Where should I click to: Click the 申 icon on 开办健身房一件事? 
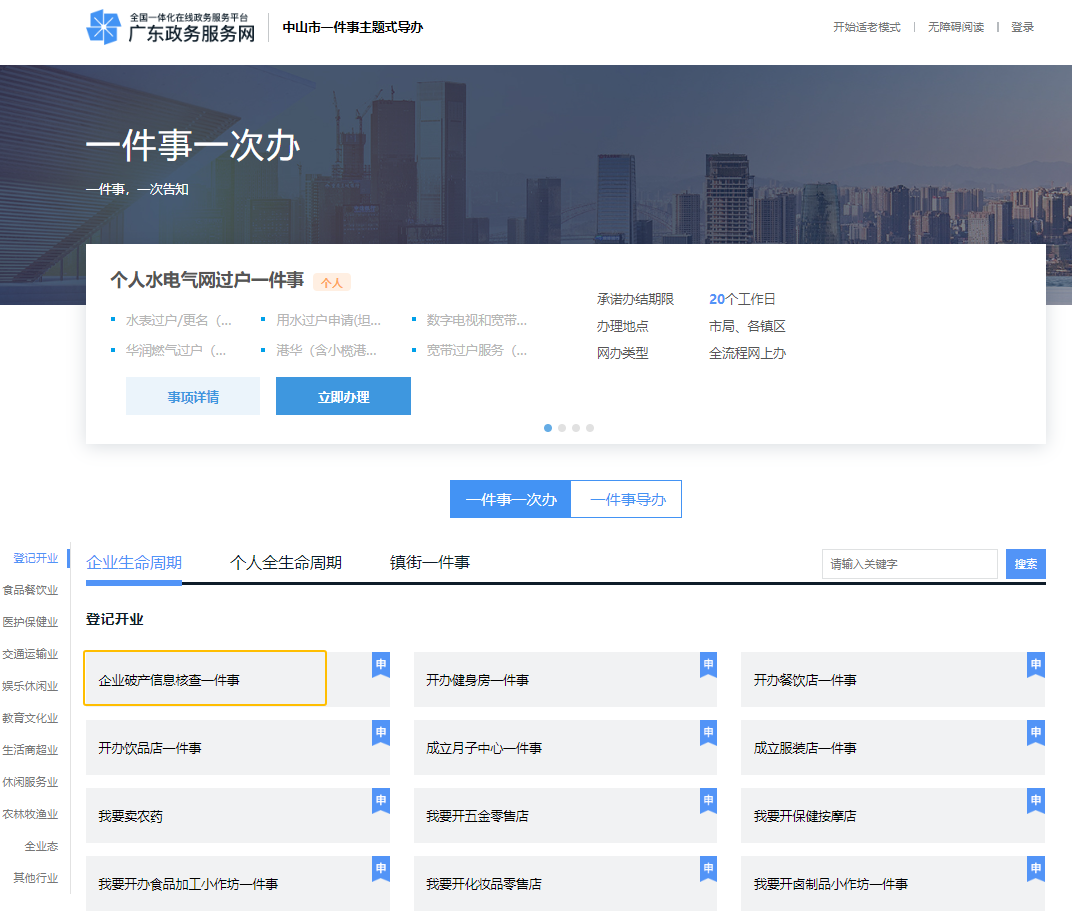708,662
